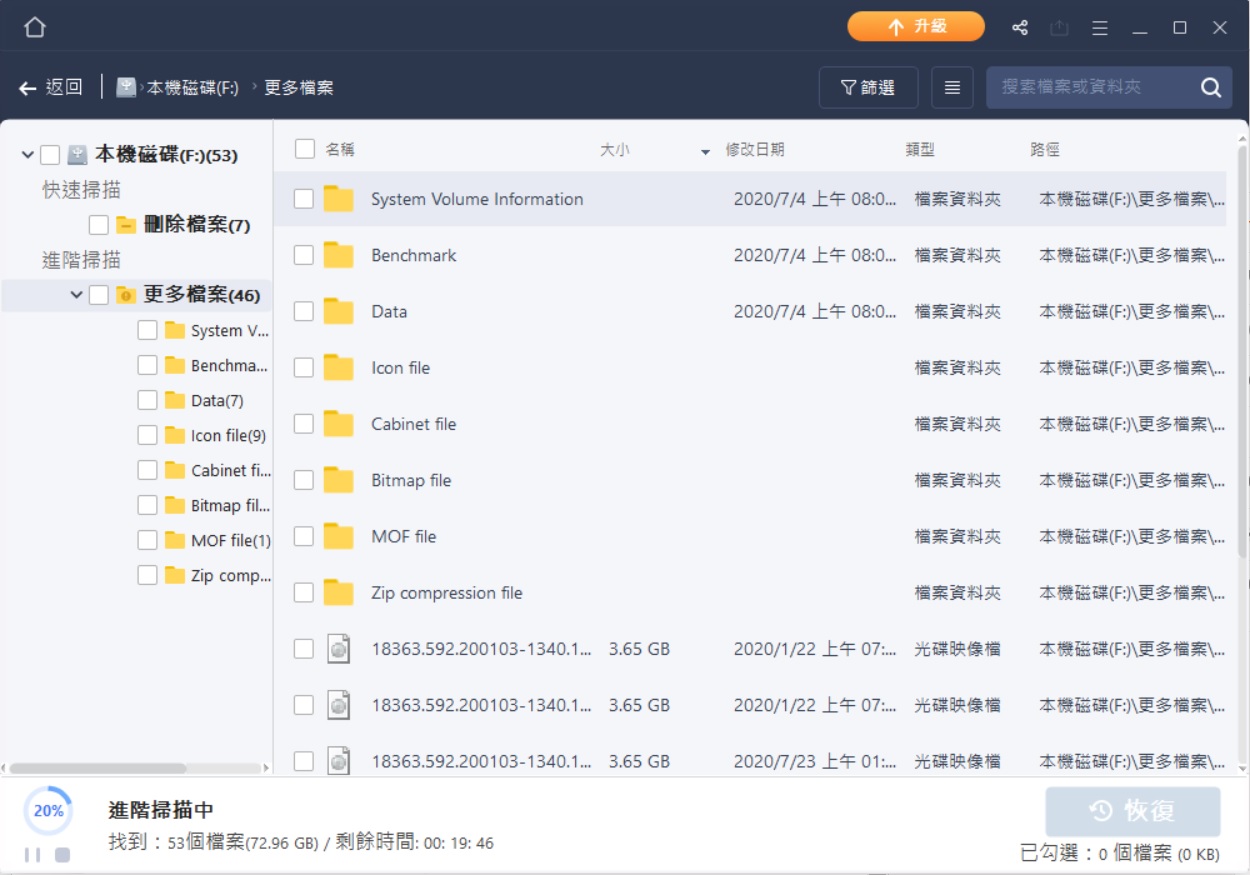The height and width of the screenshot is (875, 1250).
Task: Click the horizontal scrollbar thumb under the tree
Action: pos(97,768)
